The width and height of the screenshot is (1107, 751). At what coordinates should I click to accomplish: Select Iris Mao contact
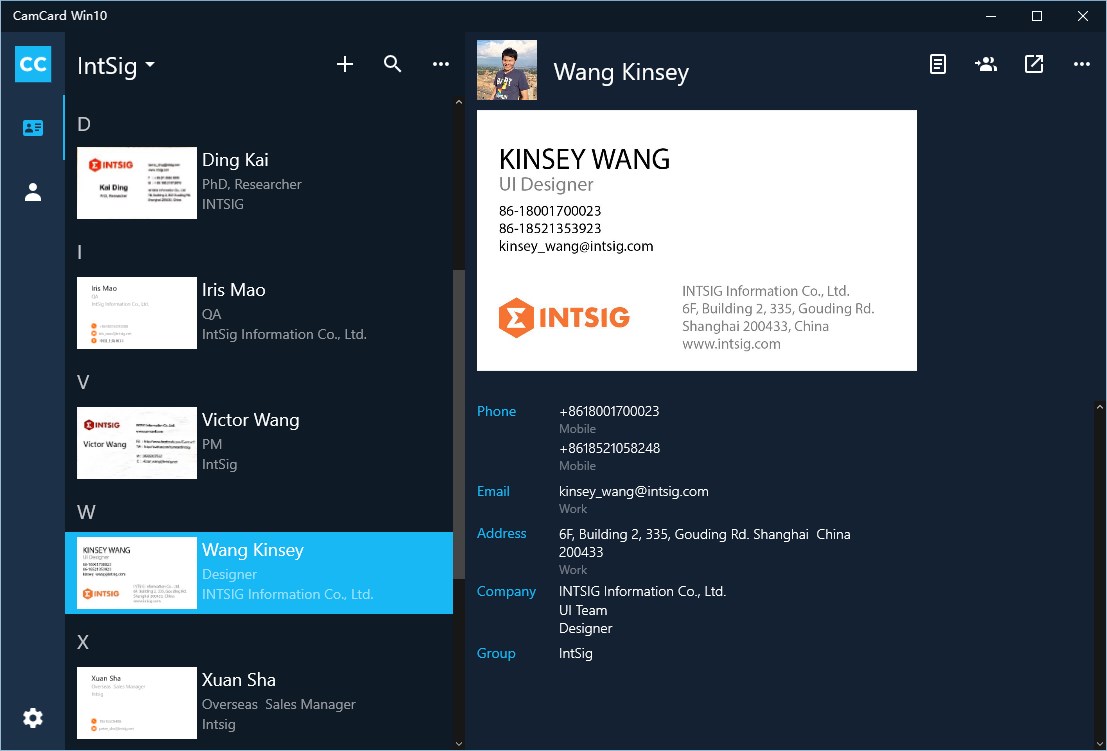click(x=259, y=313)
